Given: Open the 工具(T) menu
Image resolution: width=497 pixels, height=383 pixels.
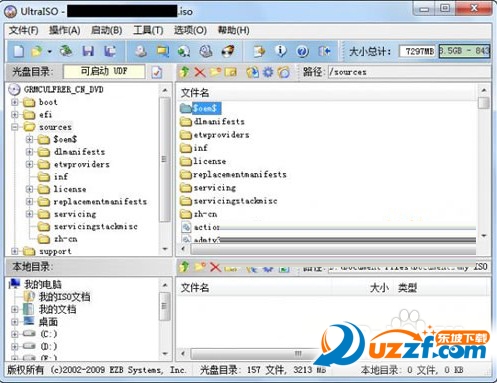Looking at the screenshot, I should click(x=148, y=30).
